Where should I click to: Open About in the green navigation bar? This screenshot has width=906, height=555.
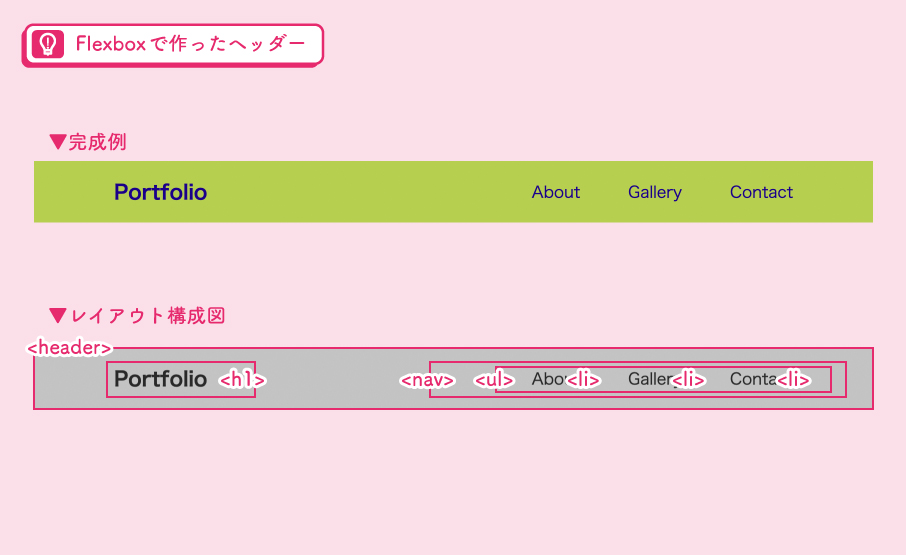pyautogui.click(x=556, y=192)
